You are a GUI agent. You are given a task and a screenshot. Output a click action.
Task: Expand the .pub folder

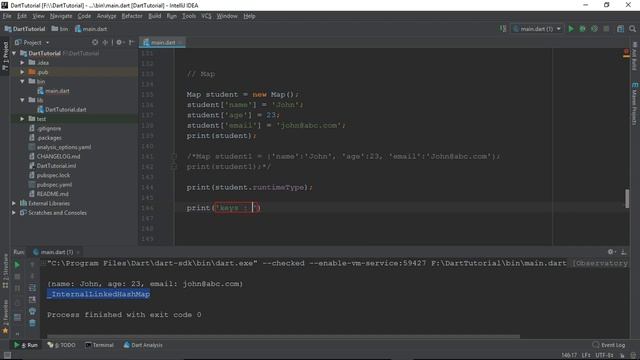pyautogui.click(x=22, y=72)
